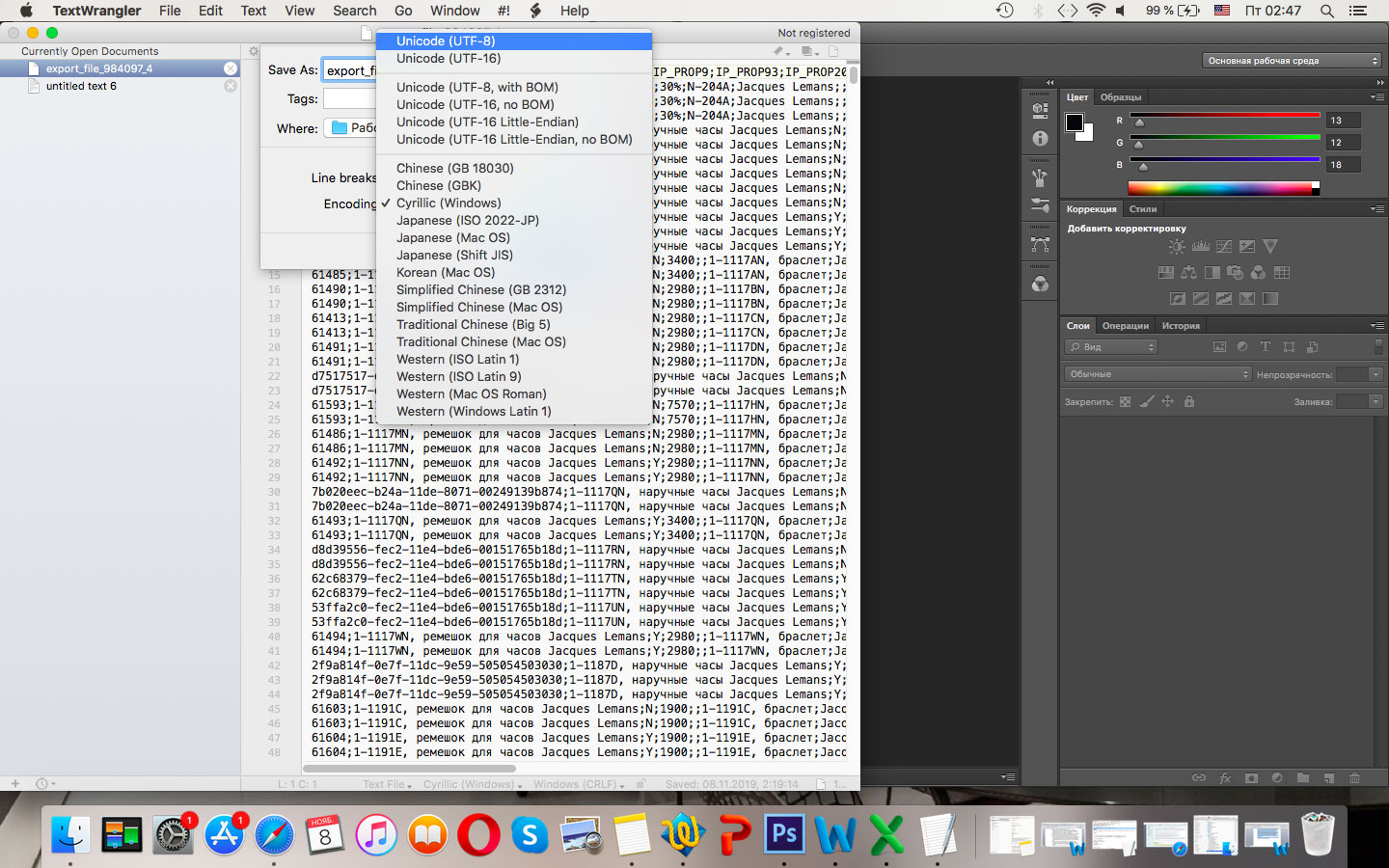Toggle the type layers filter

[x=1266, y=346]
